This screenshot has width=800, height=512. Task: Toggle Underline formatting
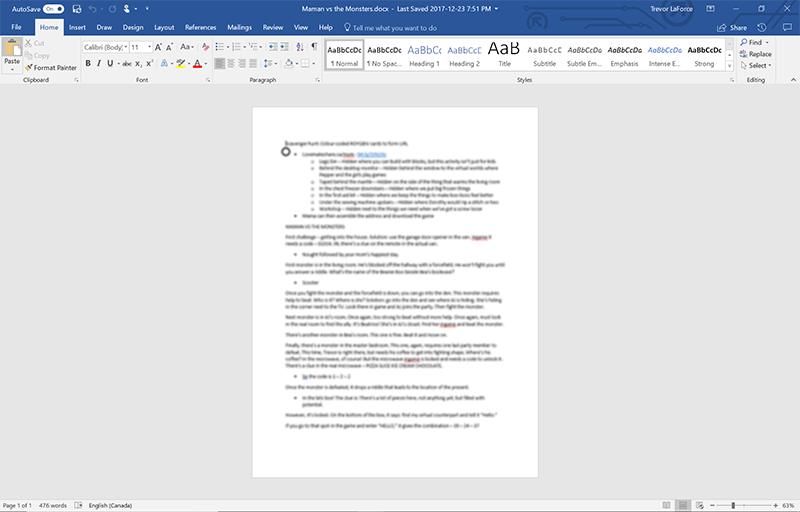110,64
